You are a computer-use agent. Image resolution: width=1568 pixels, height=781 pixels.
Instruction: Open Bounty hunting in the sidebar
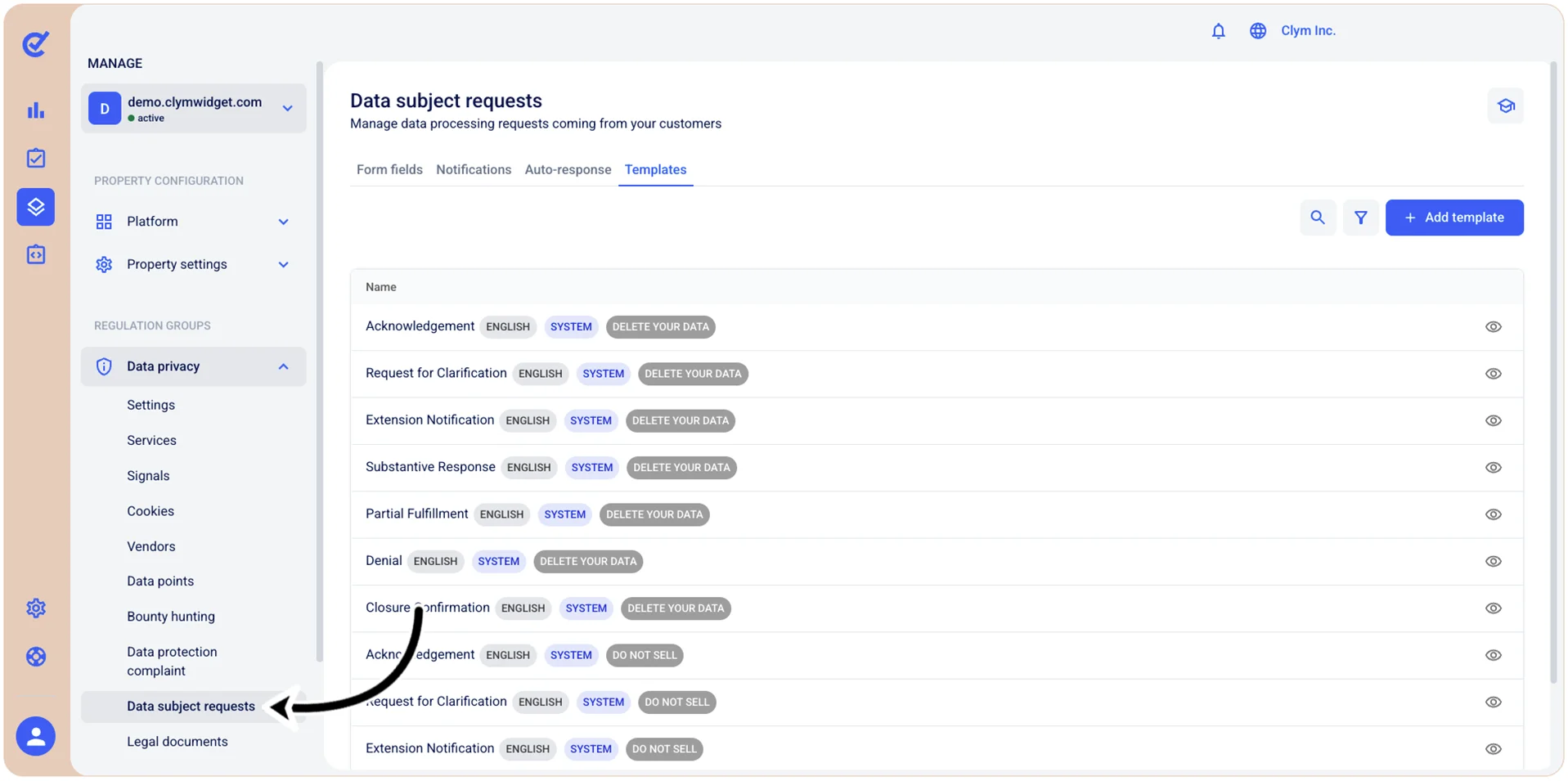(x=171, y=617)
